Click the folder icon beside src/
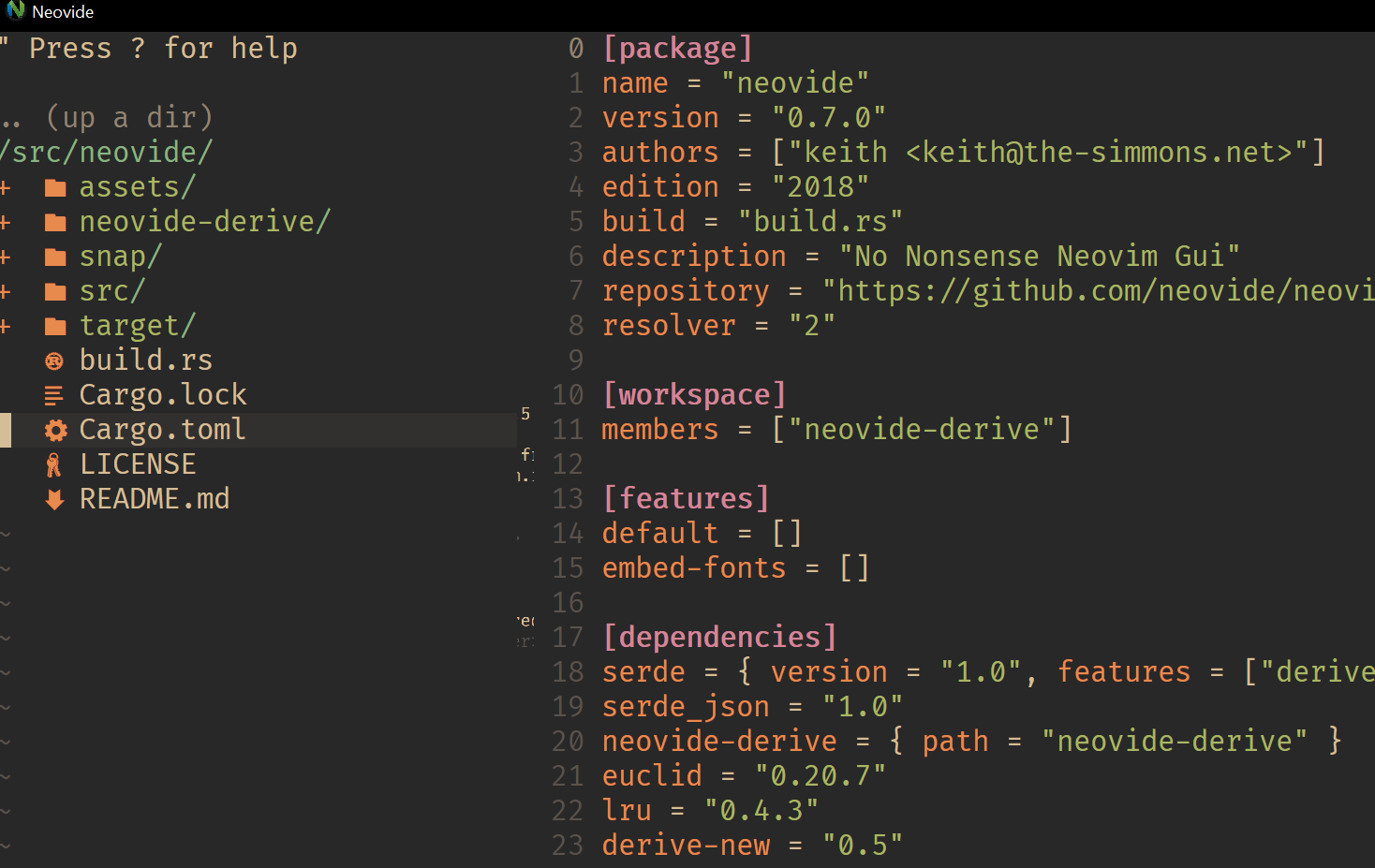The height and width of the screenshot is (868, 1375). (54, 290)
